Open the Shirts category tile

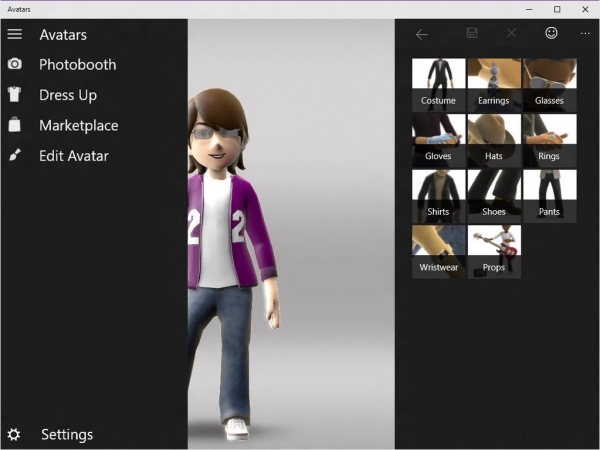point(439,196)
